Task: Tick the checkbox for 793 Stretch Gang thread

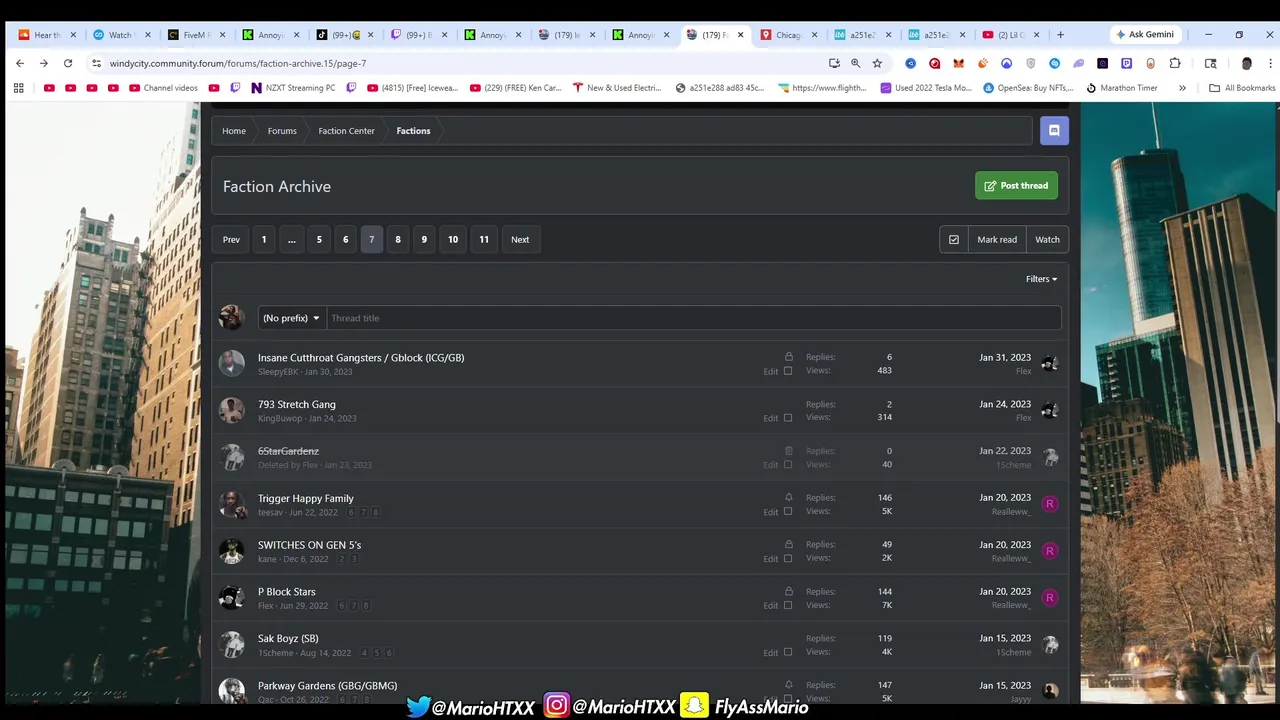Action: [788, 418]
